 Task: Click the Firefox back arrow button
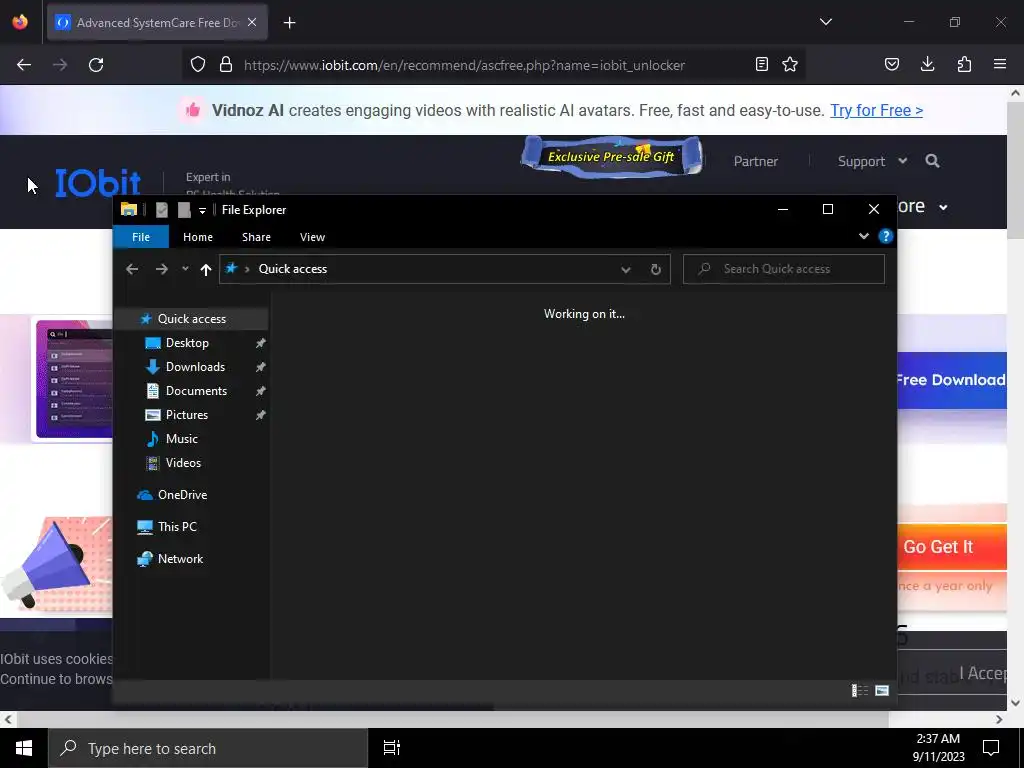(24, 65)
